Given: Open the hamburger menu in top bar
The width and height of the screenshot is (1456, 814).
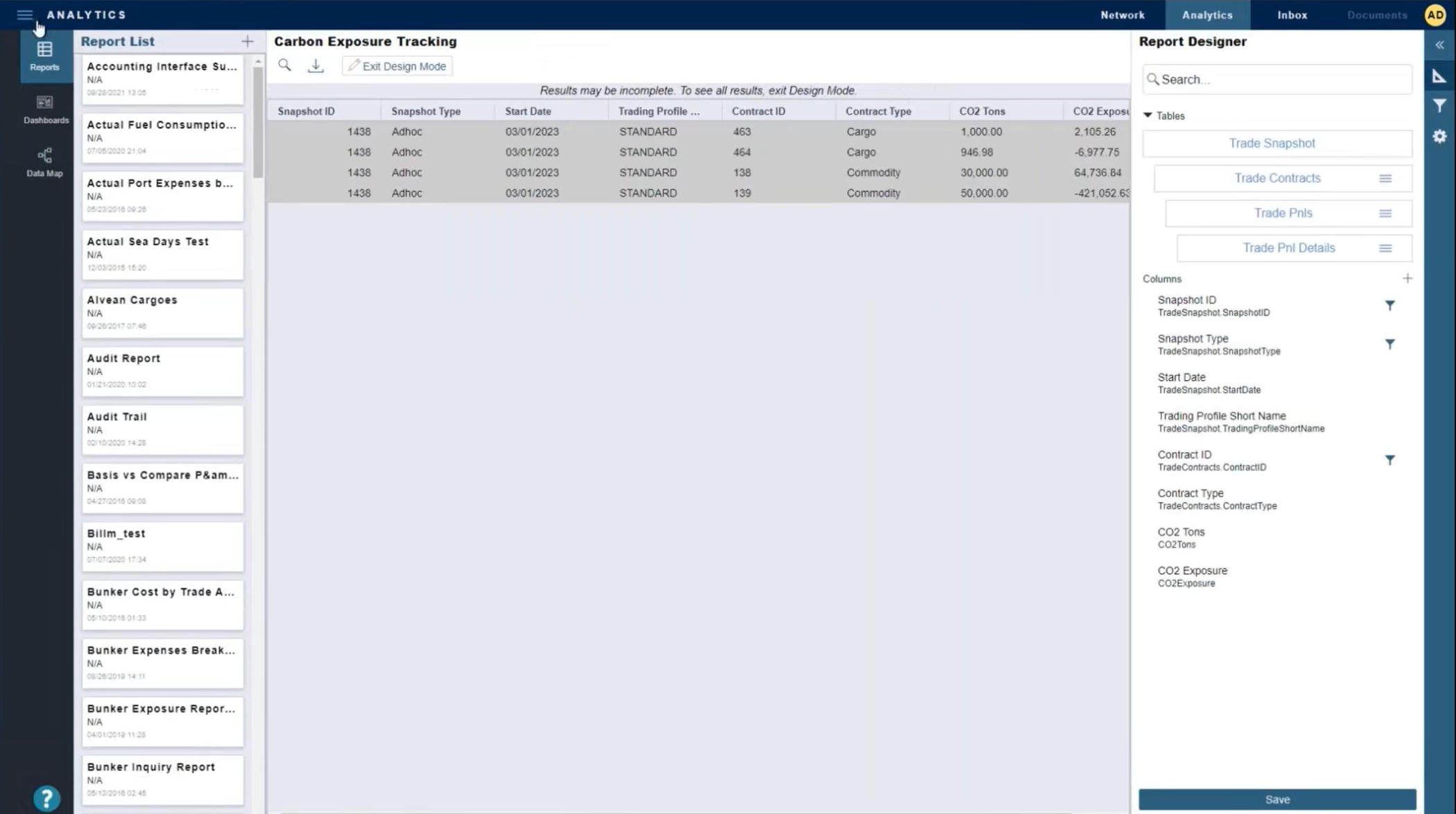Looking at the screenshot, I should click(25, 15).
